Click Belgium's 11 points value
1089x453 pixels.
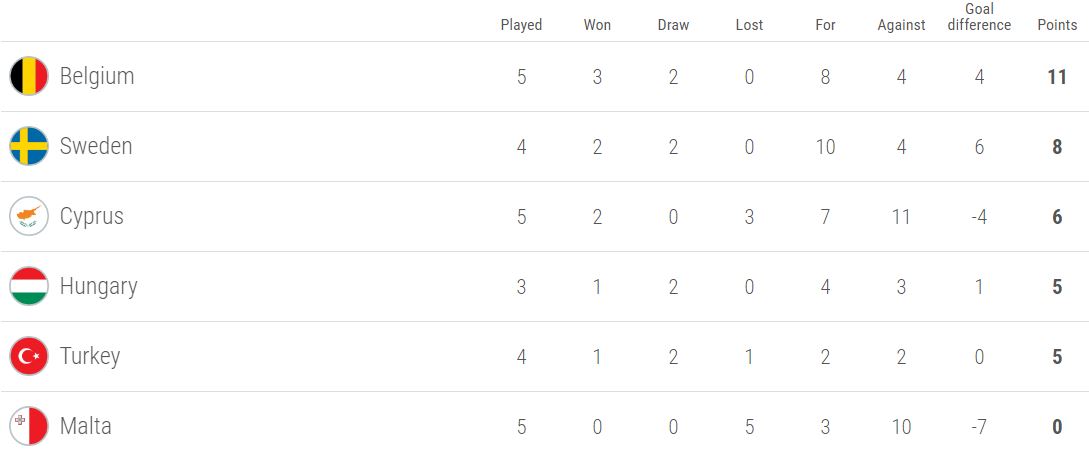[x=1057, y=76]
